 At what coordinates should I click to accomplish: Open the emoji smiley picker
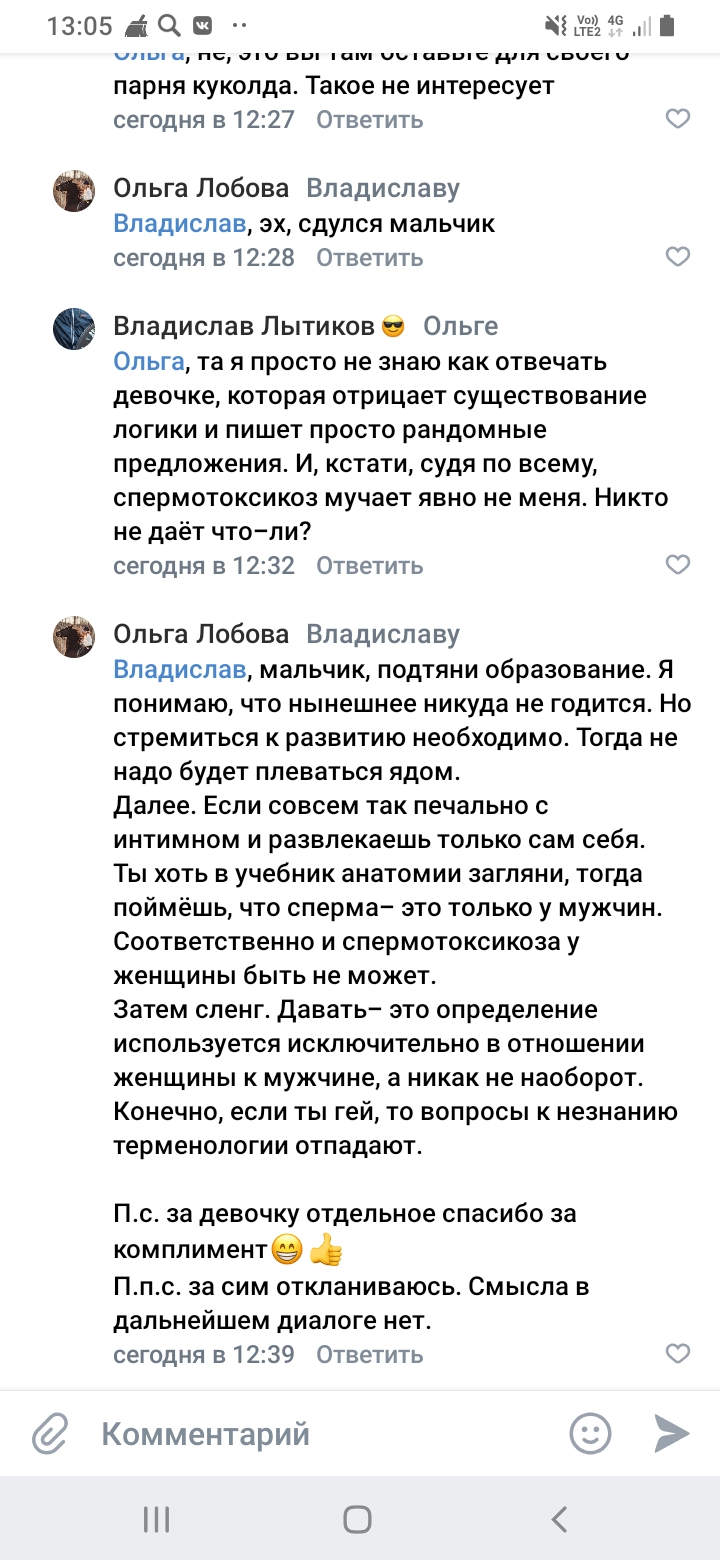pyautogui.click(x=590, y=1433)
